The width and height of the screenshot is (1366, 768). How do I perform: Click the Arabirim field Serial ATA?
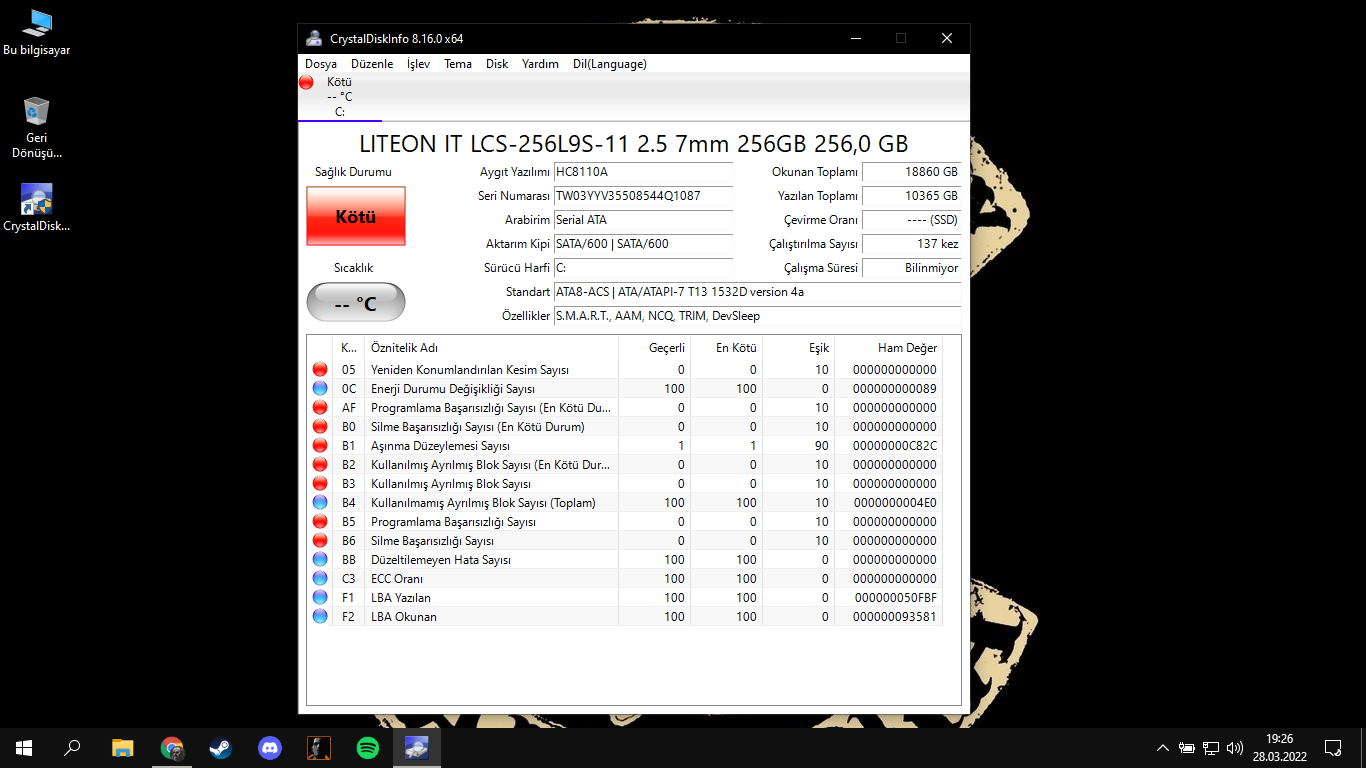coord(643,220)
